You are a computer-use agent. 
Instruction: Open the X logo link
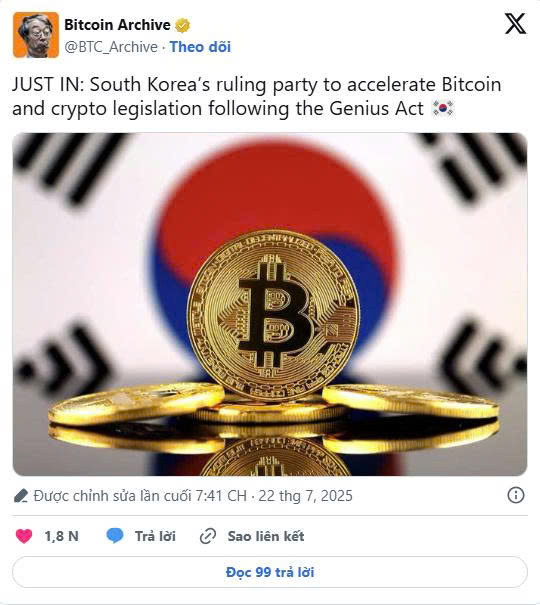[x=515, y=24]
